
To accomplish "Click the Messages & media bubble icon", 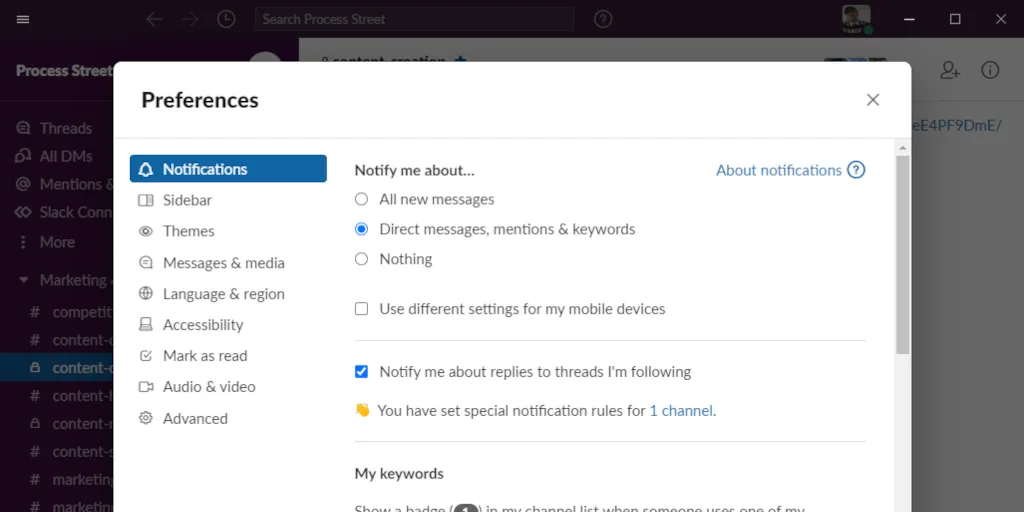I will coord(146,263).
